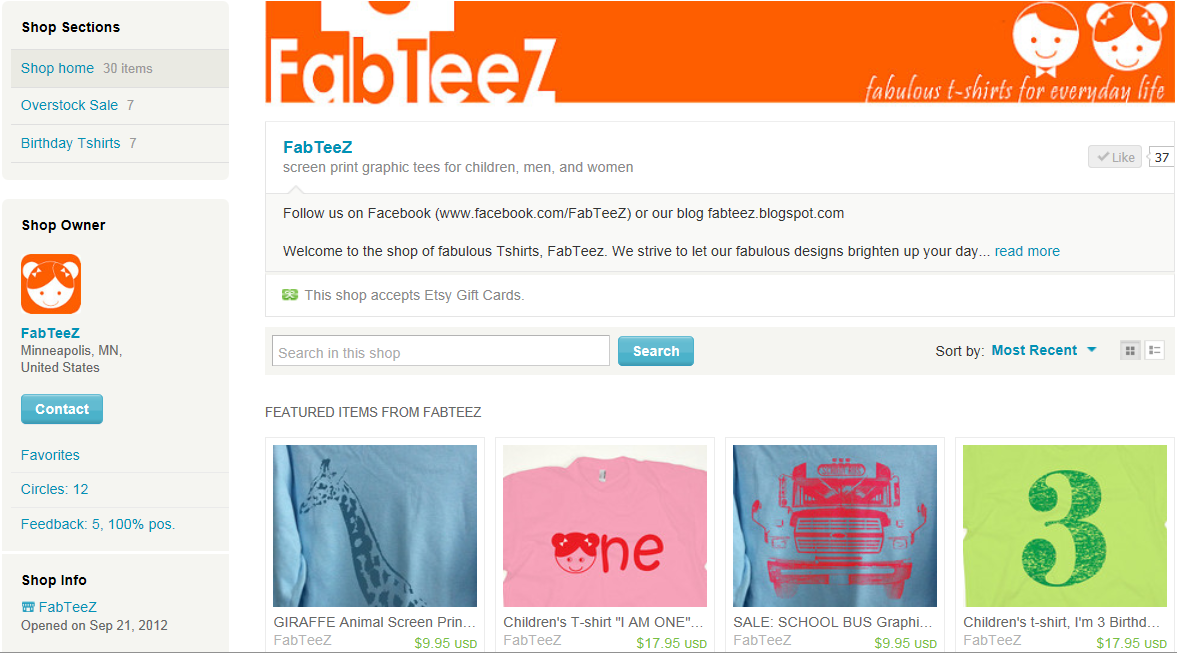Click the FabTeeZ shop owner avatar
This screenshot has height=654, width=1177.
click(x=51, y=284)
